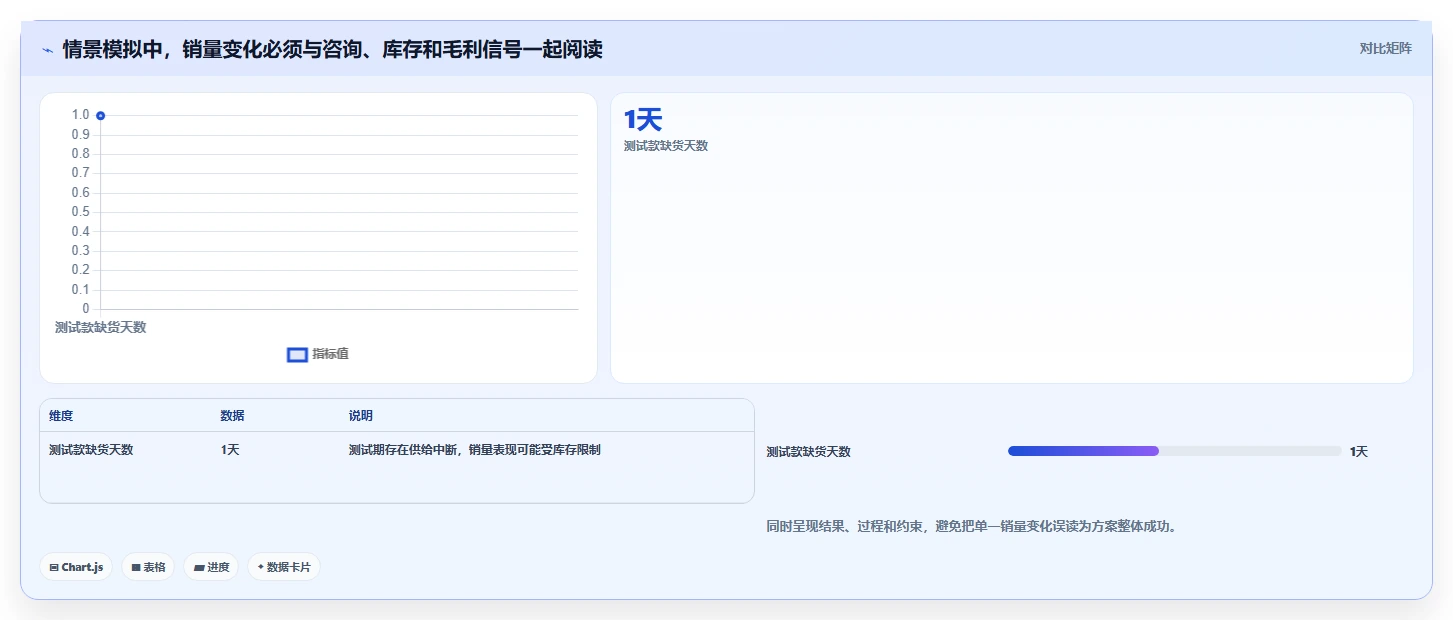1453x620 pixels.
Task: Click the large 1天 card value
Action: [643, 120]
